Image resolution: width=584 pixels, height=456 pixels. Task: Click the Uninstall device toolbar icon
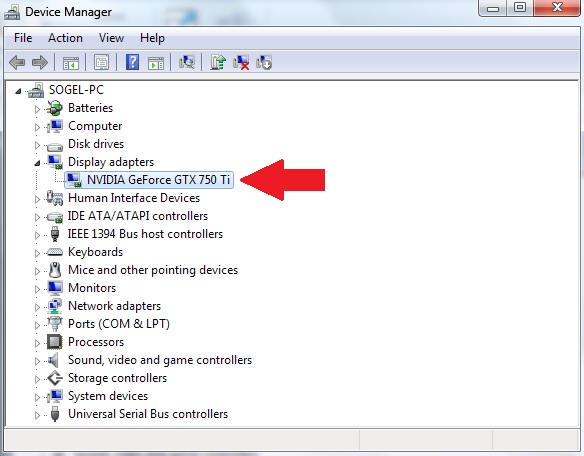point(241,62)
